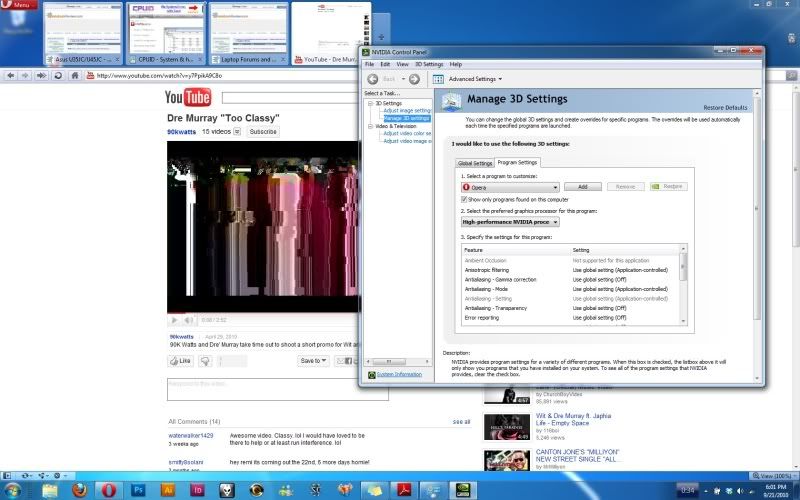Open Firefox from the Windows taskbar

(80, 489)
